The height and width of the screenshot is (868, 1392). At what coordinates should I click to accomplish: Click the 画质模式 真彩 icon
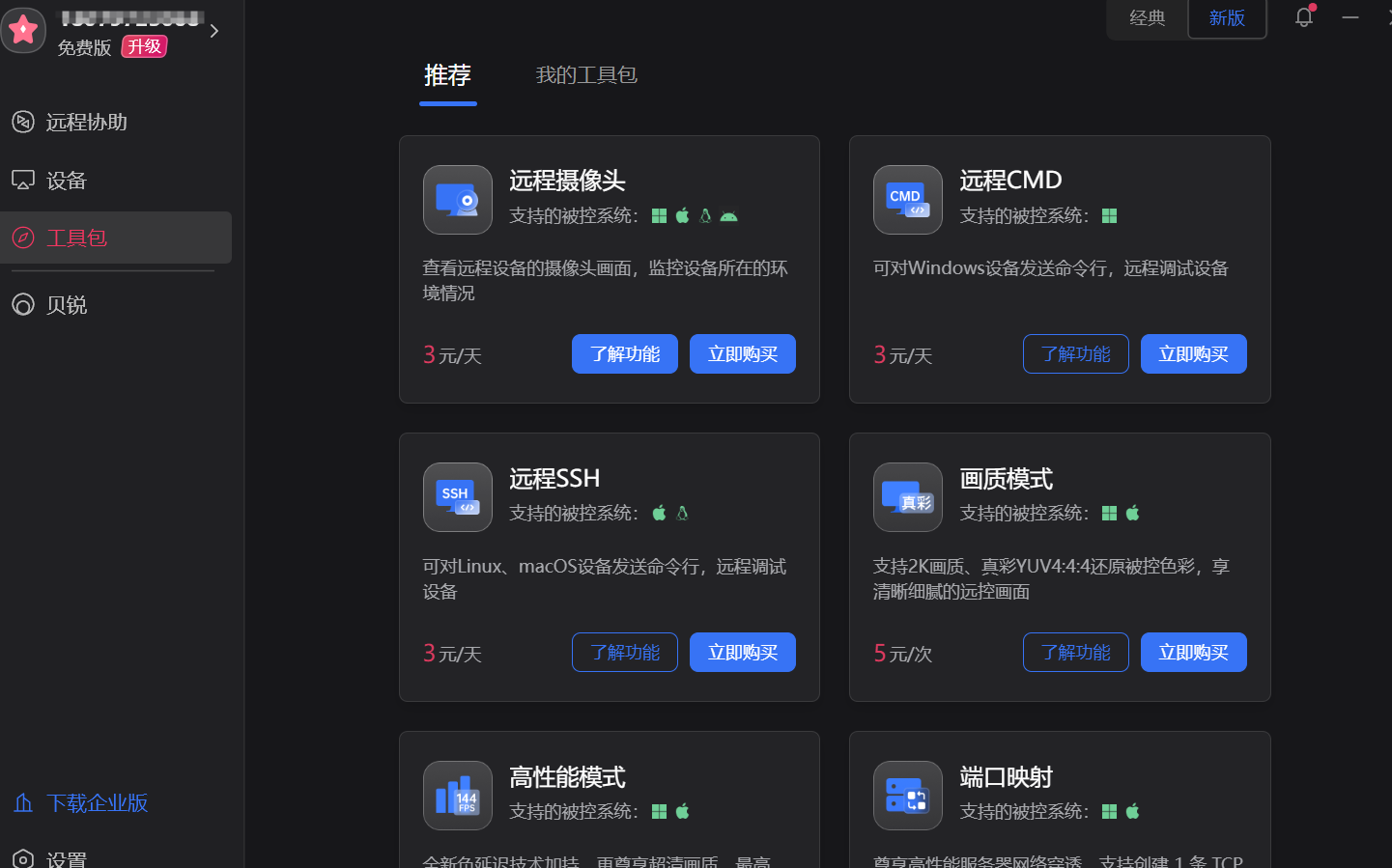908,497
